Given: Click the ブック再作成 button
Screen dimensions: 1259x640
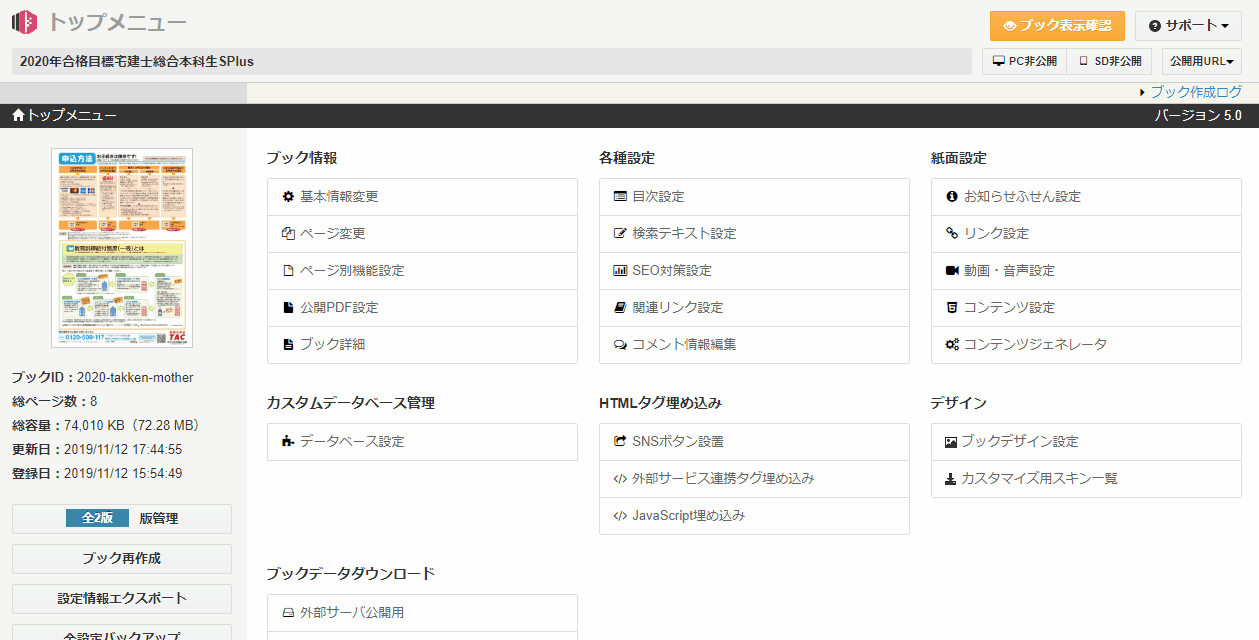Looking at the screenshot, I should point(121,559).
